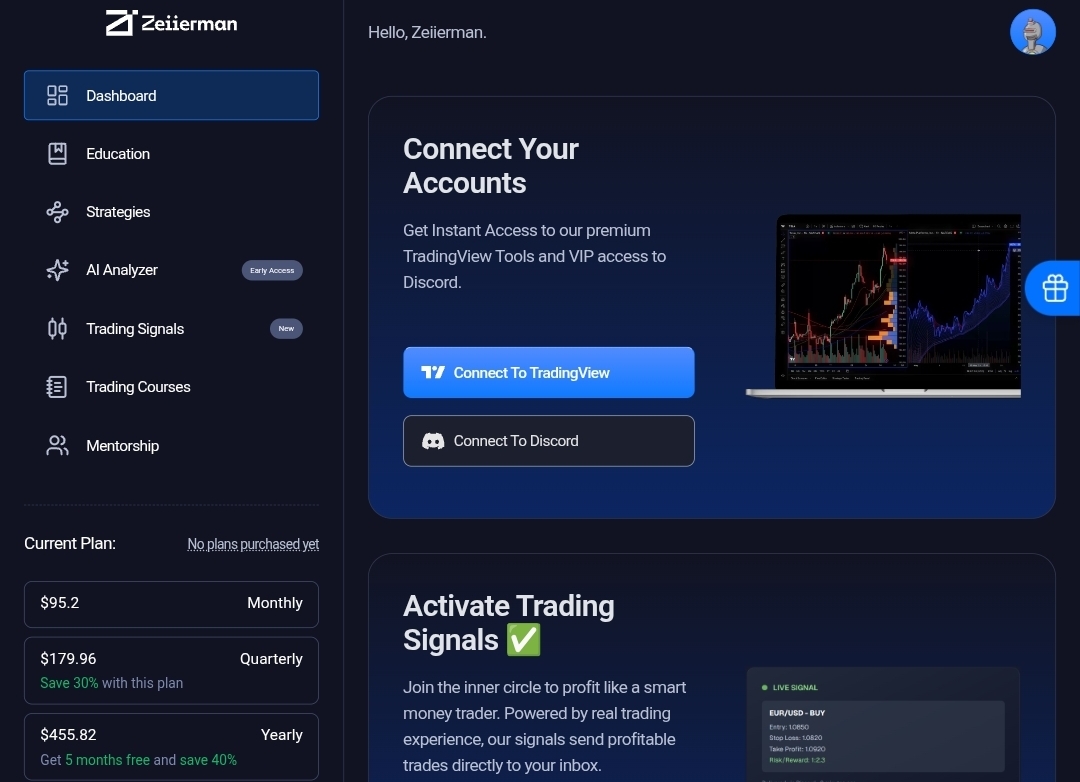Screen dimensions: 1080x782
Task: Click the trading chart laptop image
Action: coord(884,305)
